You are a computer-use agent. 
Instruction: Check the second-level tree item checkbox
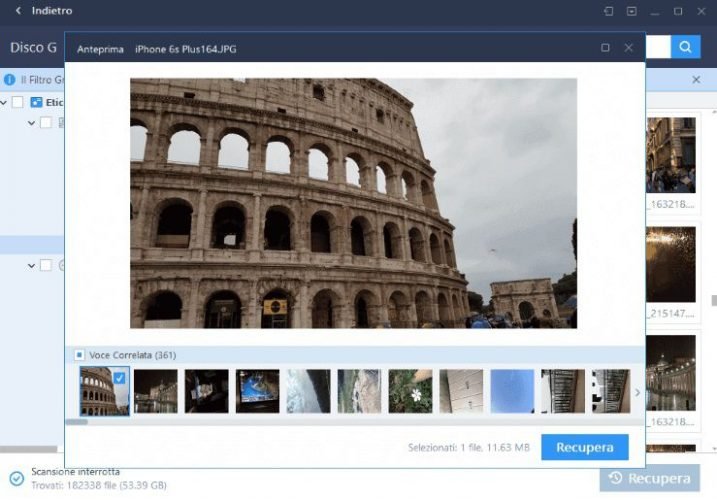pyautogui.click(x=45, y=123)
